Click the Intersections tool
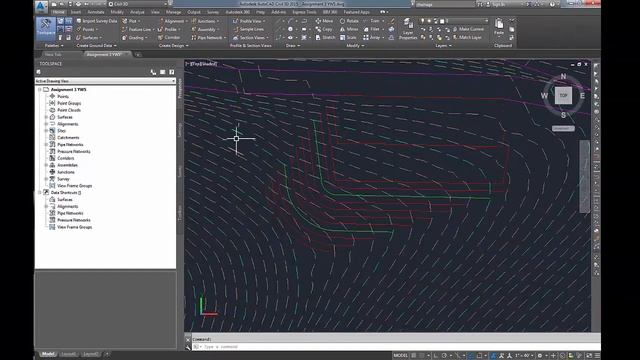The width and height of the screenshot is (640, 360). (x=206, y=21)
